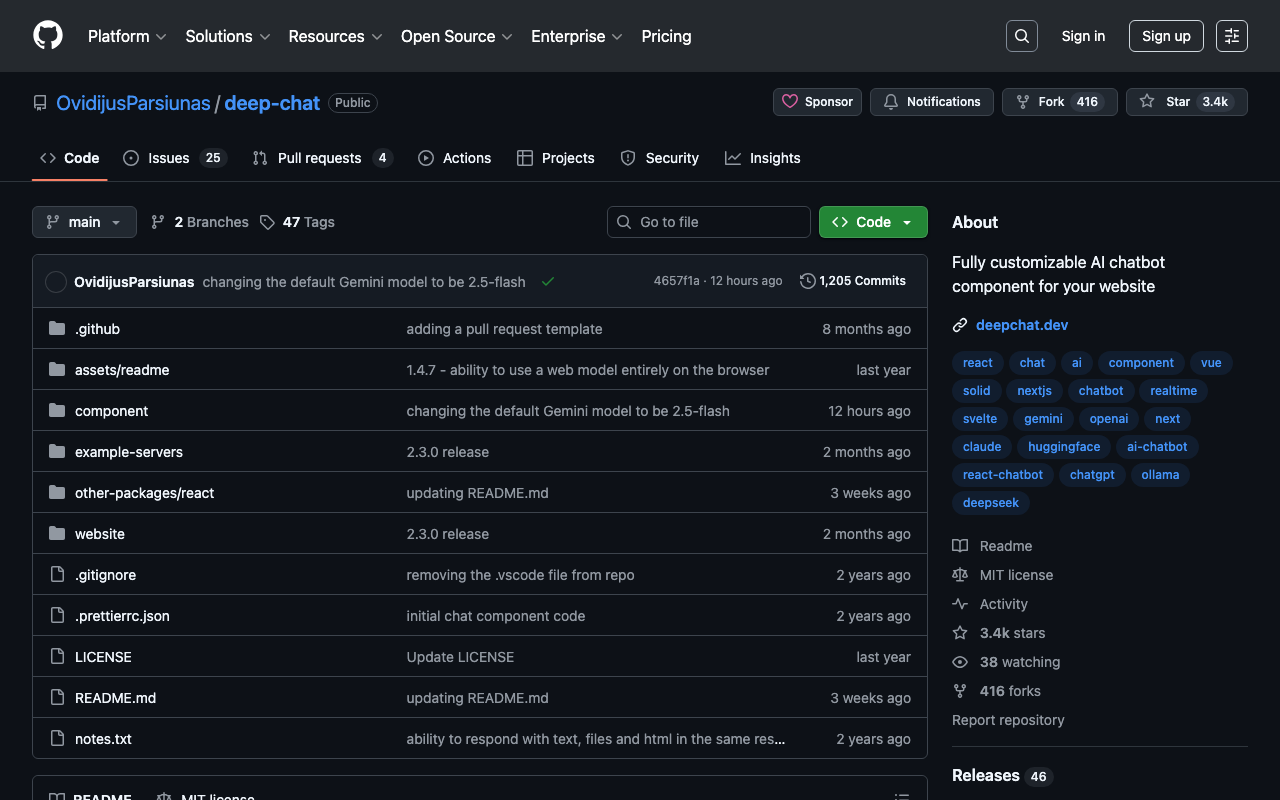Open the deepchat.dev website link
Image resolution: width=1280 pixels, height=800 pixels.
(x=1022, y=325)
